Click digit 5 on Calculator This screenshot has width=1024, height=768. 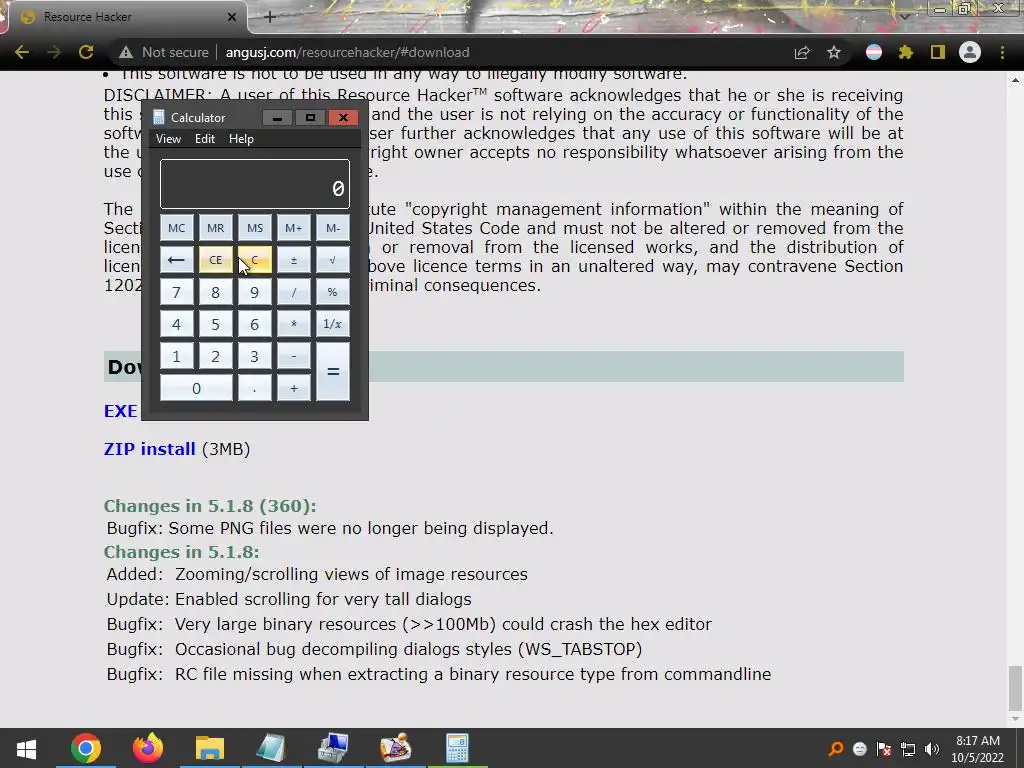(216, 324)
